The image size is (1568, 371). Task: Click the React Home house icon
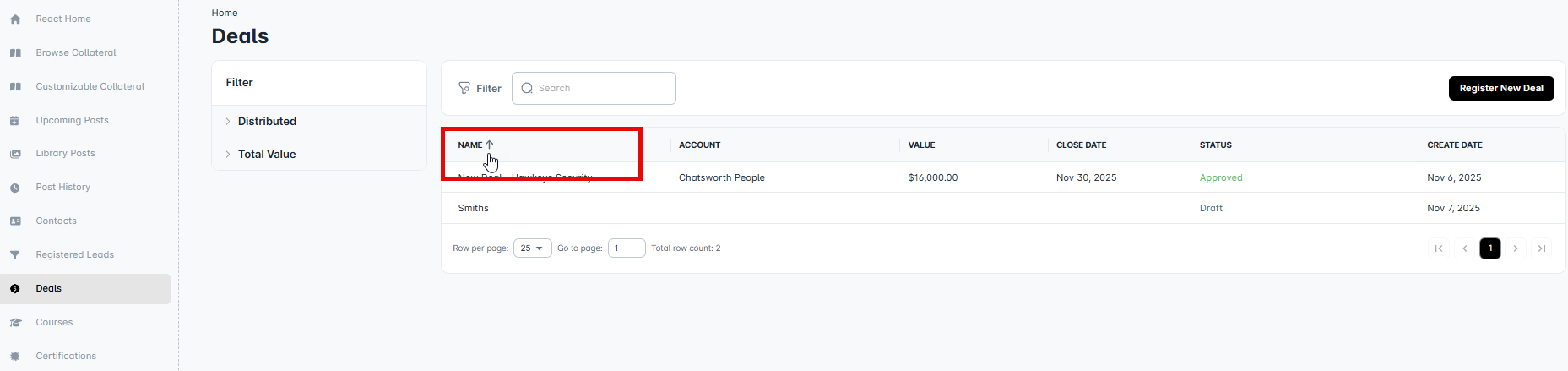click(15, 19)
